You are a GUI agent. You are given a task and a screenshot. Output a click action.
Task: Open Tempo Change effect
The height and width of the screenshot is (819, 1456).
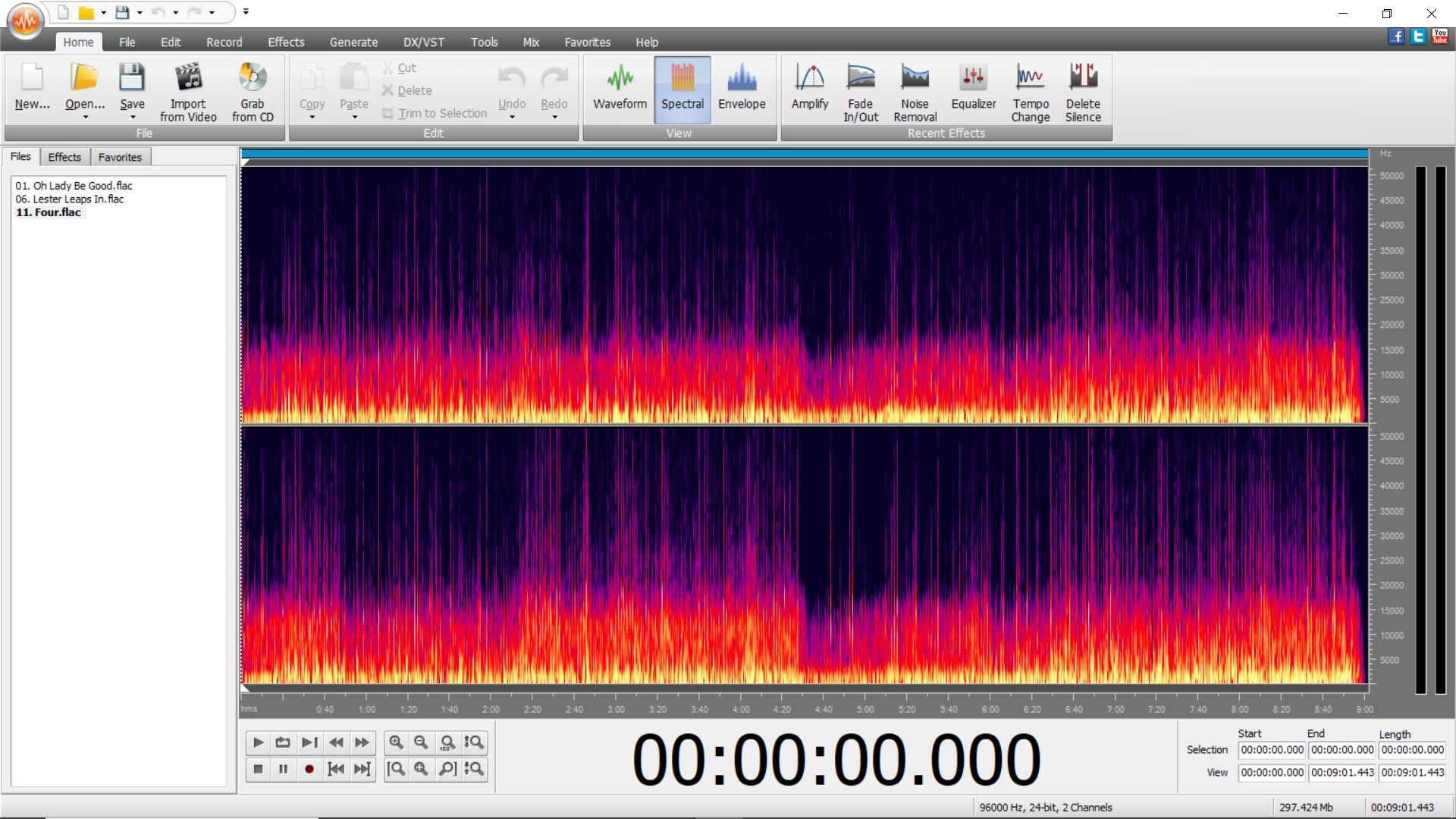pyautogui.click(x=1030, y=92)
